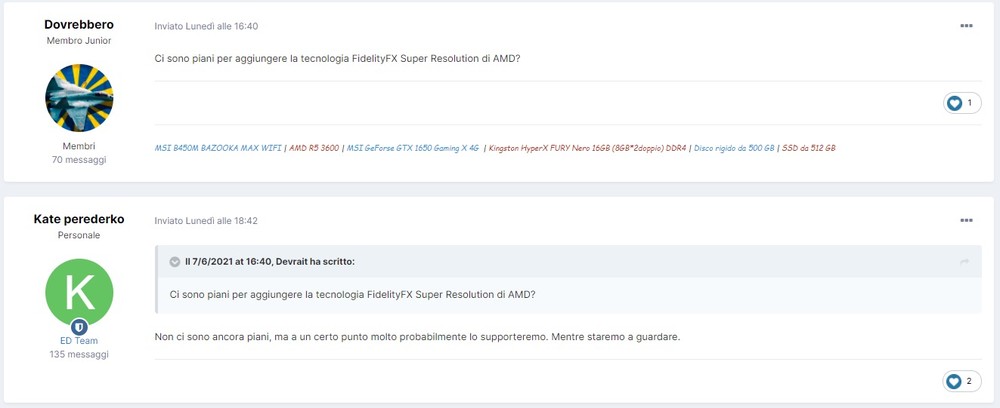Click the AMD R5 3600 signature text
Image resolution: width=1000 pixels, height=408 pixels.
314,148
